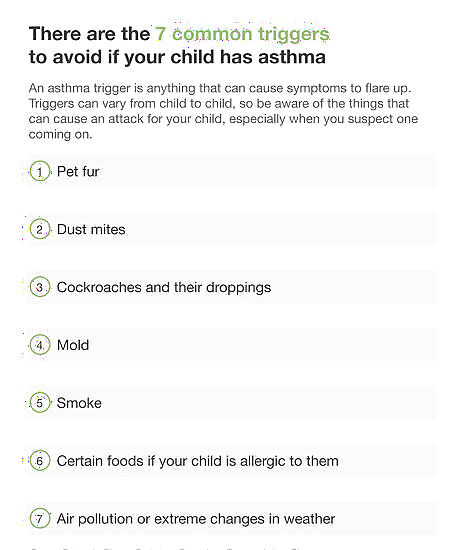Click the There are the heading words

pos(89,34)
